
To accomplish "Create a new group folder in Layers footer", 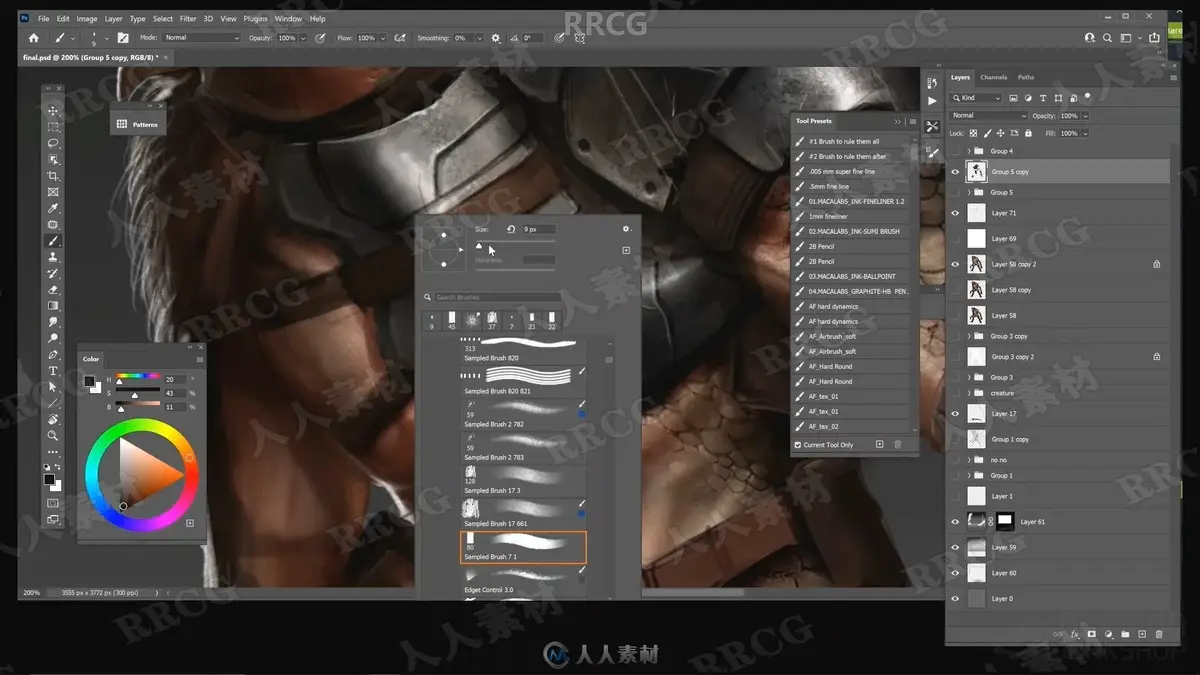I will pyautogui.click(x=1125, y=634).
